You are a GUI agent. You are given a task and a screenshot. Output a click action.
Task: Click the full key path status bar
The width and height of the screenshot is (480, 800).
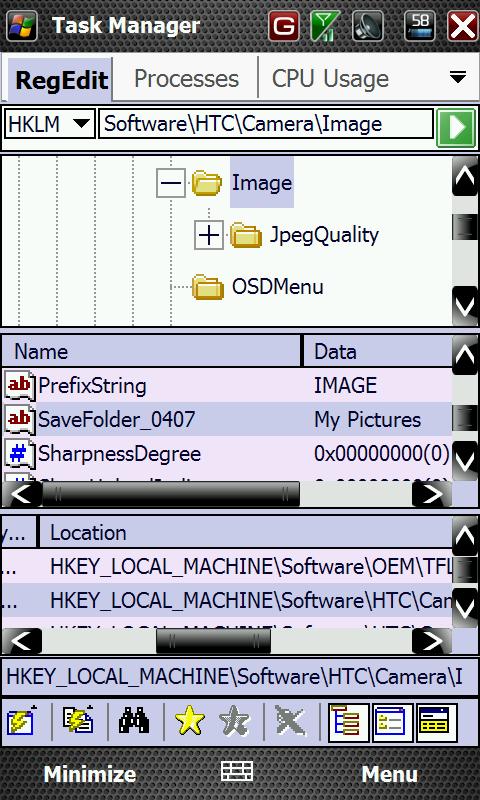[x=240, y=677]
